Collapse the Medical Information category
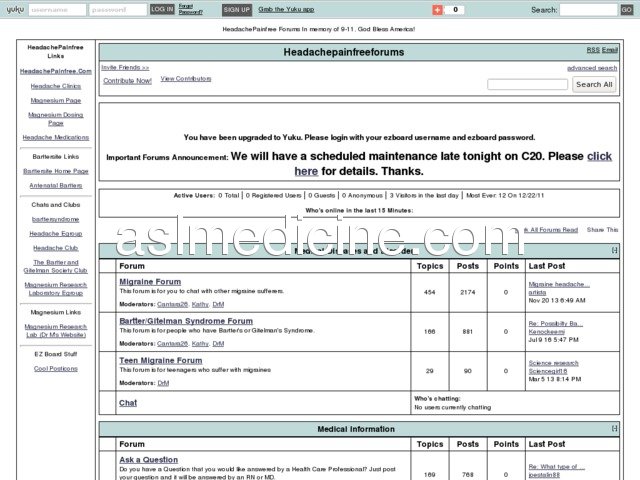This screenshot has width=640, height=480. click(615, 428)
